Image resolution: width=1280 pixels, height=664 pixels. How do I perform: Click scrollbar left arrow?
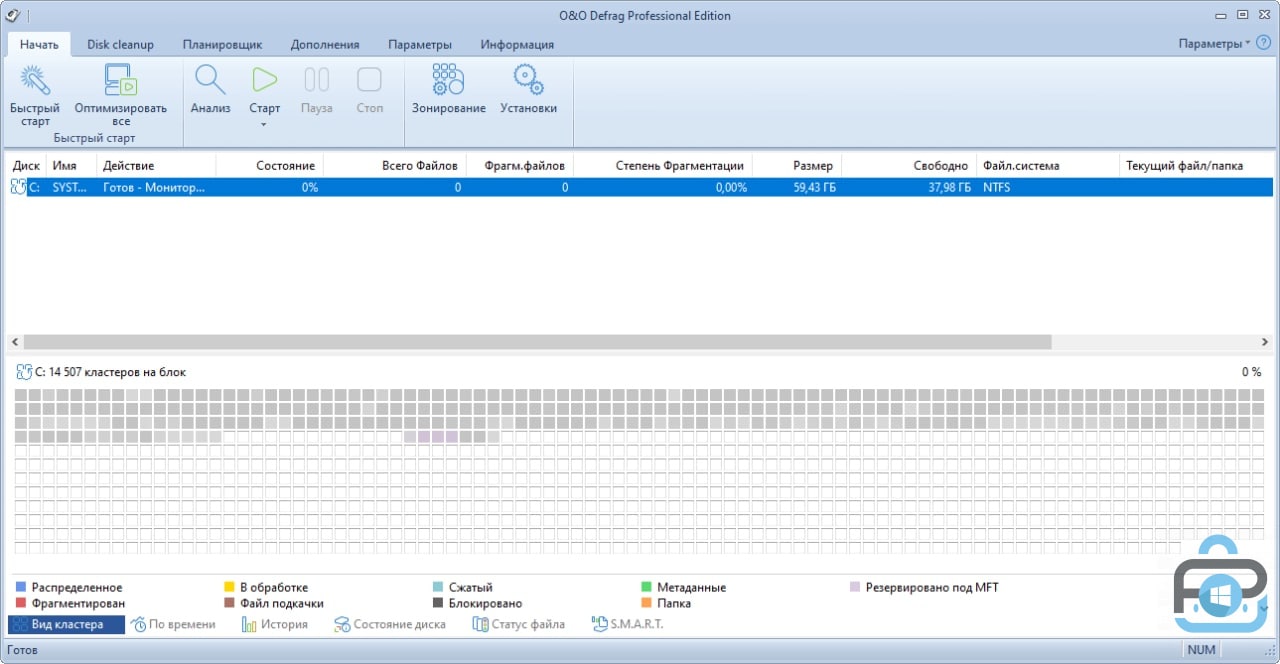[14, 342]
